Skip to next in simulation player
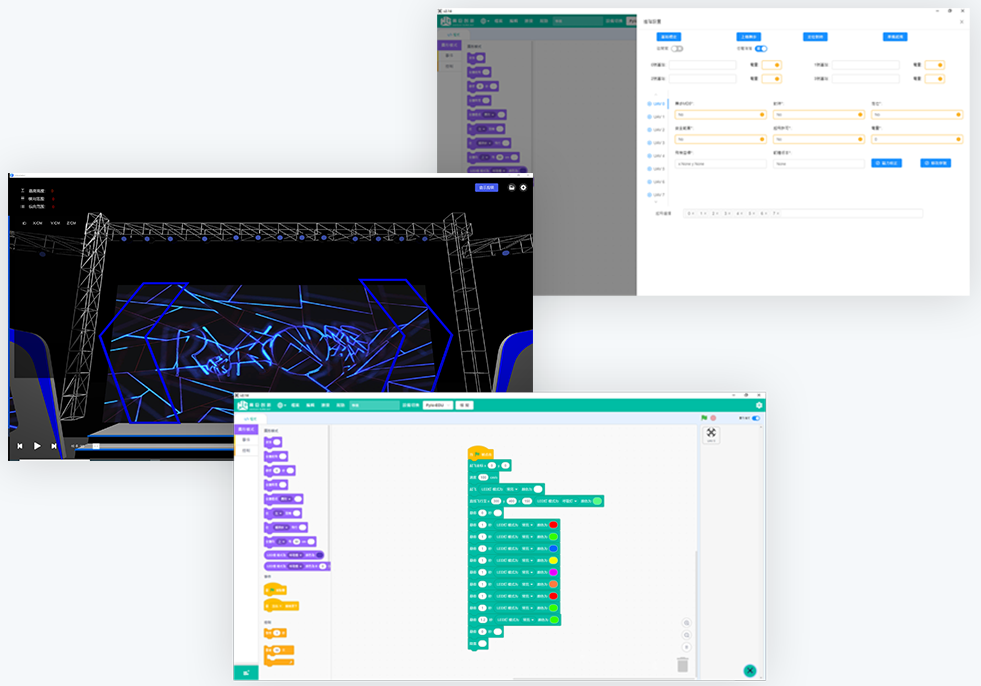This screenshot has width=981, height=686. pos(54,446)
